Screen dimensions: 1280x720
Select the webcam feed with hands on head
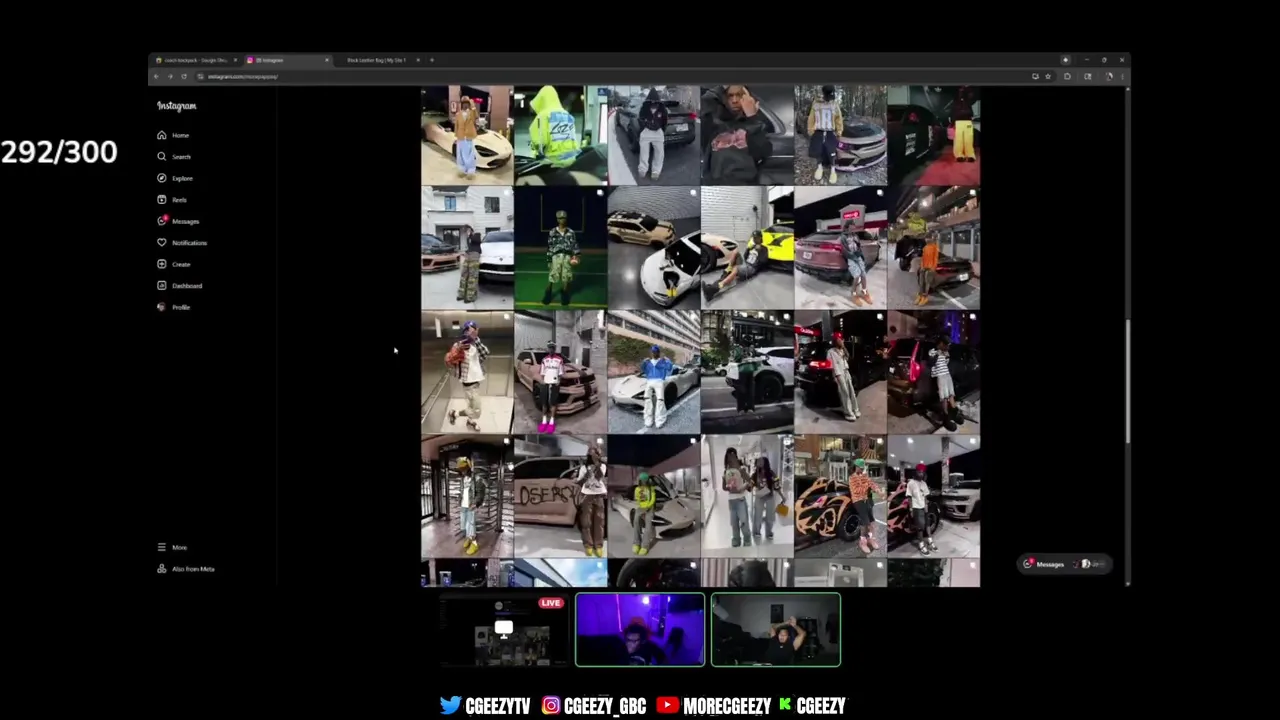point(776,630)
